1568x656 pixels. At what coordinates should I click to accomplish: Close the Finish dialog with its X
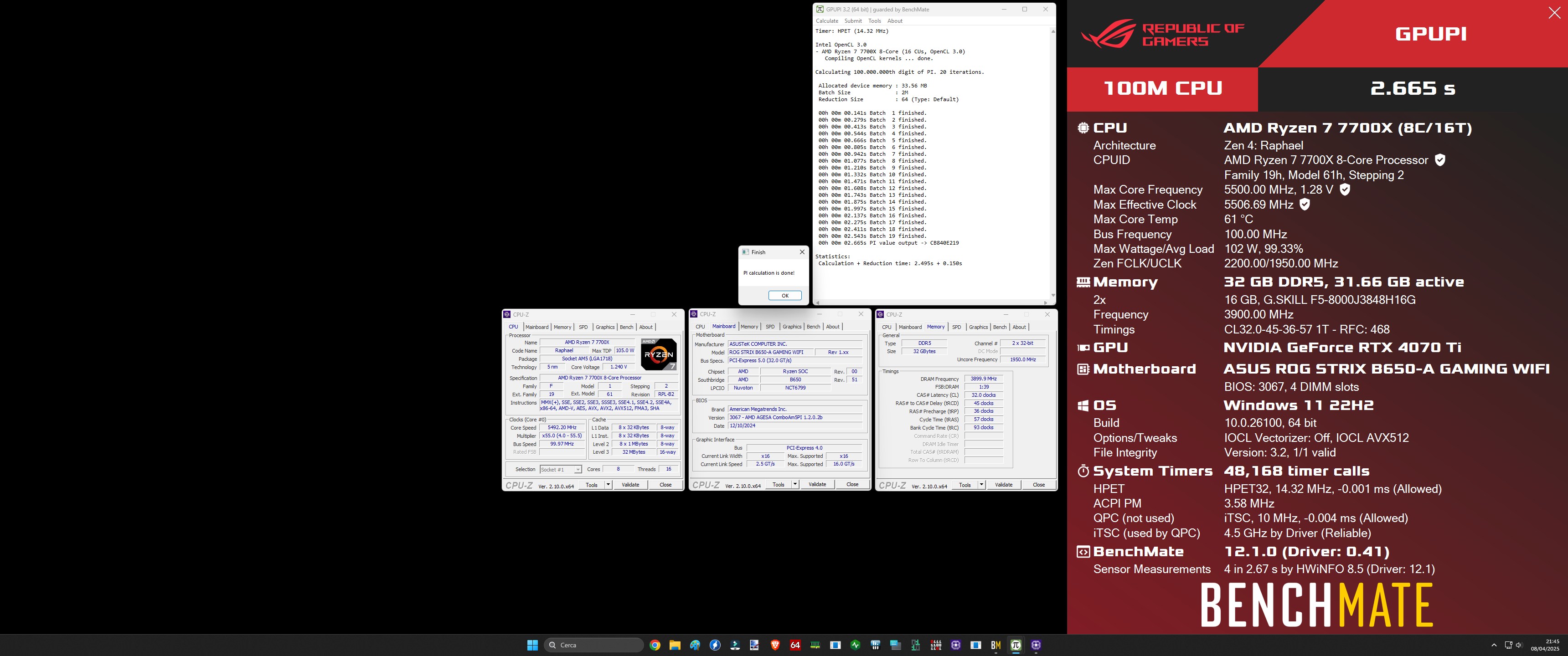[802, 252]
